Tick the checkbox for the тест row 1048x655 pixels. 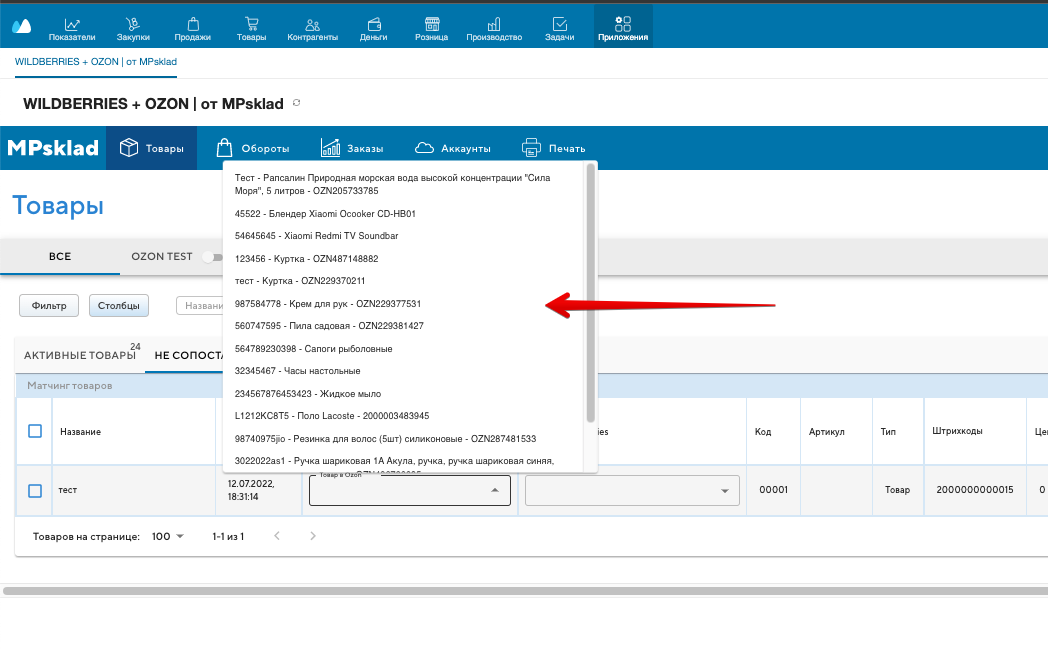[x=35, y=491]
